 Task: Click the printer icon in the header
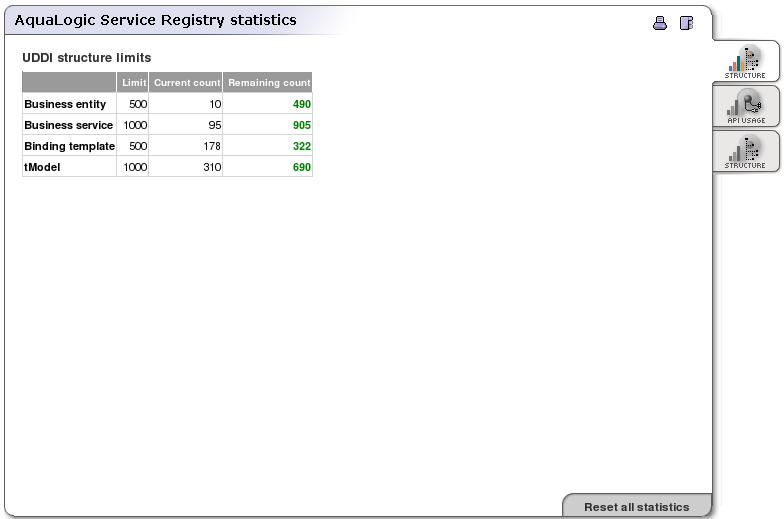pos(660,23)
